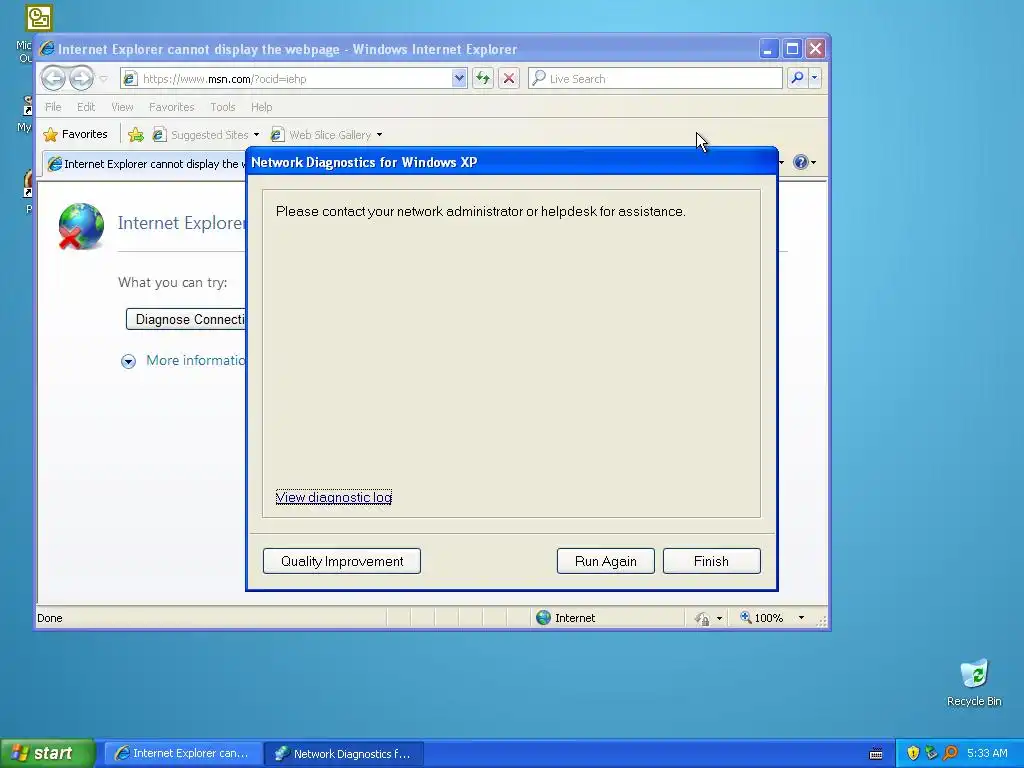Click the View diagnostic log link
The image size is (1024, 768).
pos(334,498)
